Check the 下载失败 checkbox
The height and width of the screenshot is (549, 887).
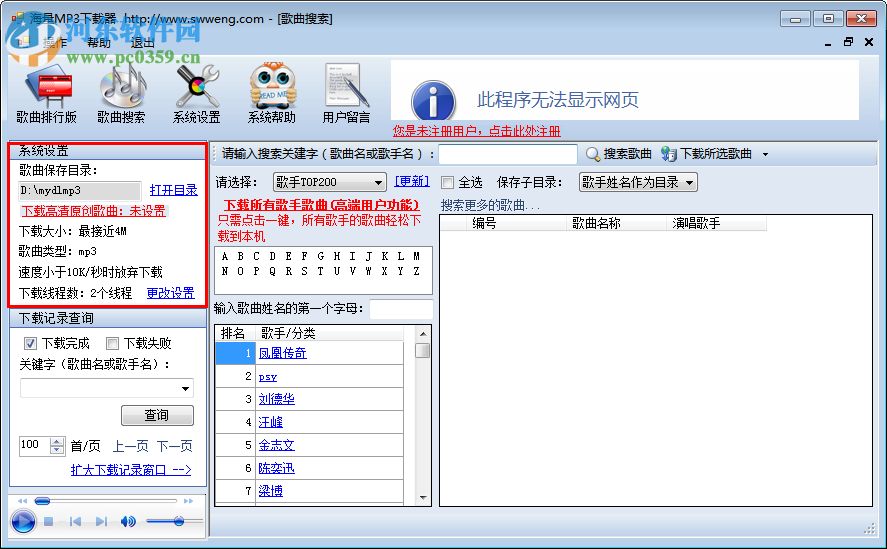[x=113, y=344]
